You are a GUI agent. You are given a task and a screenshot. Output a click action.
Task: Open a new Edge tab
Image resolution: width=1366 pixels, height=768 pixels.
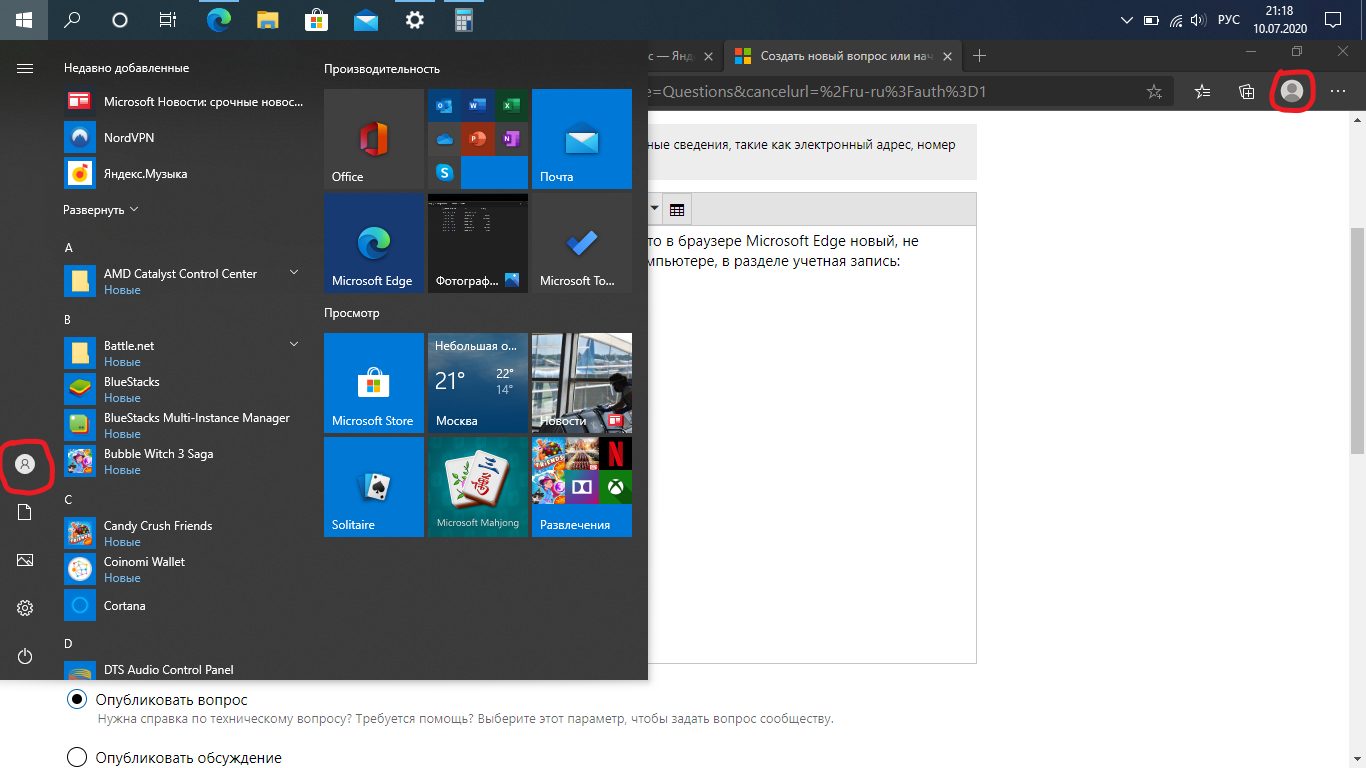point(980,56)
